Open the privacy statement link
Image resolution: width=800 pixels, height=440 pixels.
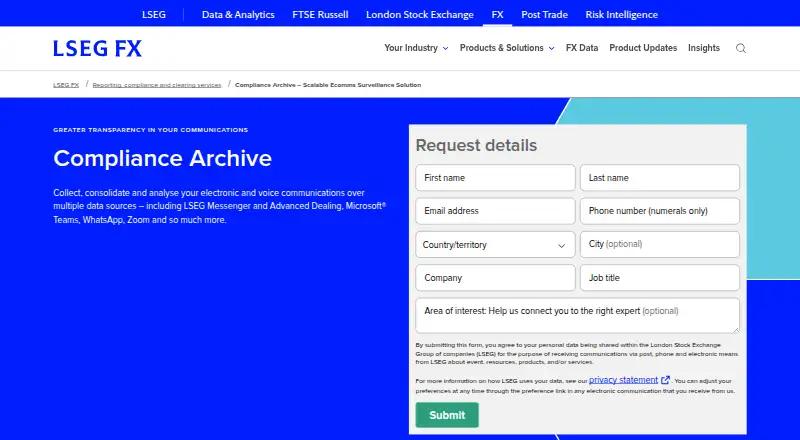pos(623,380)
